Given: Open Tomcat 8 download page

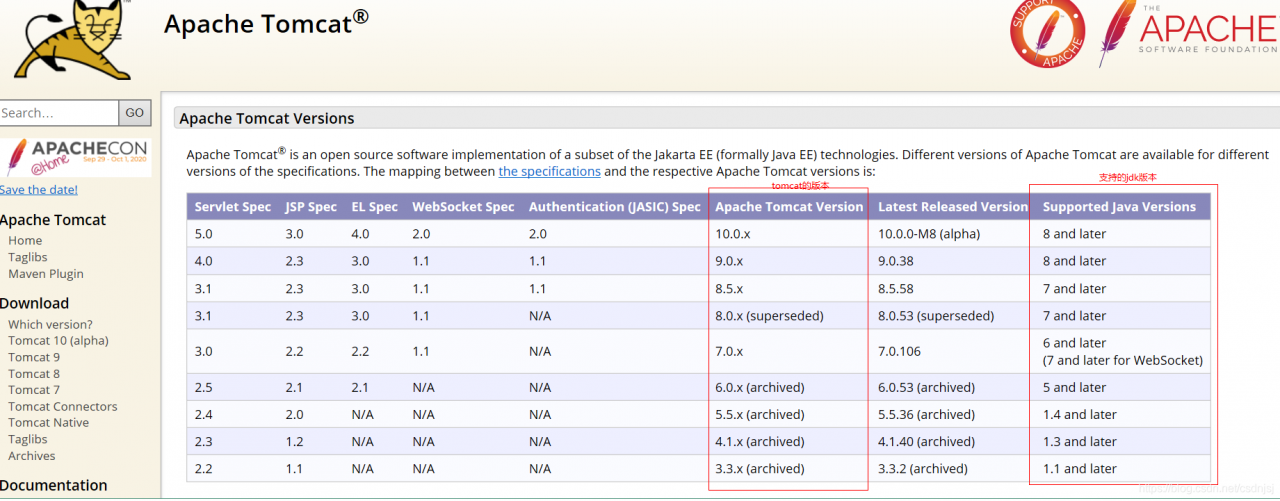Looking at the screenshot, I should [x=34, y=374].
